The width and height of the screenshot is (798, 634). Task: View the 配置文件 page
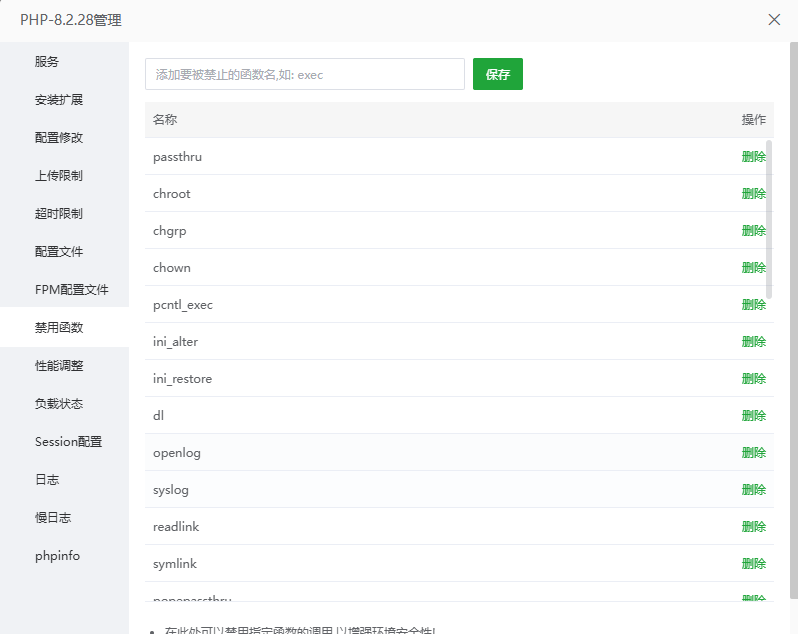tap(59, 252)
